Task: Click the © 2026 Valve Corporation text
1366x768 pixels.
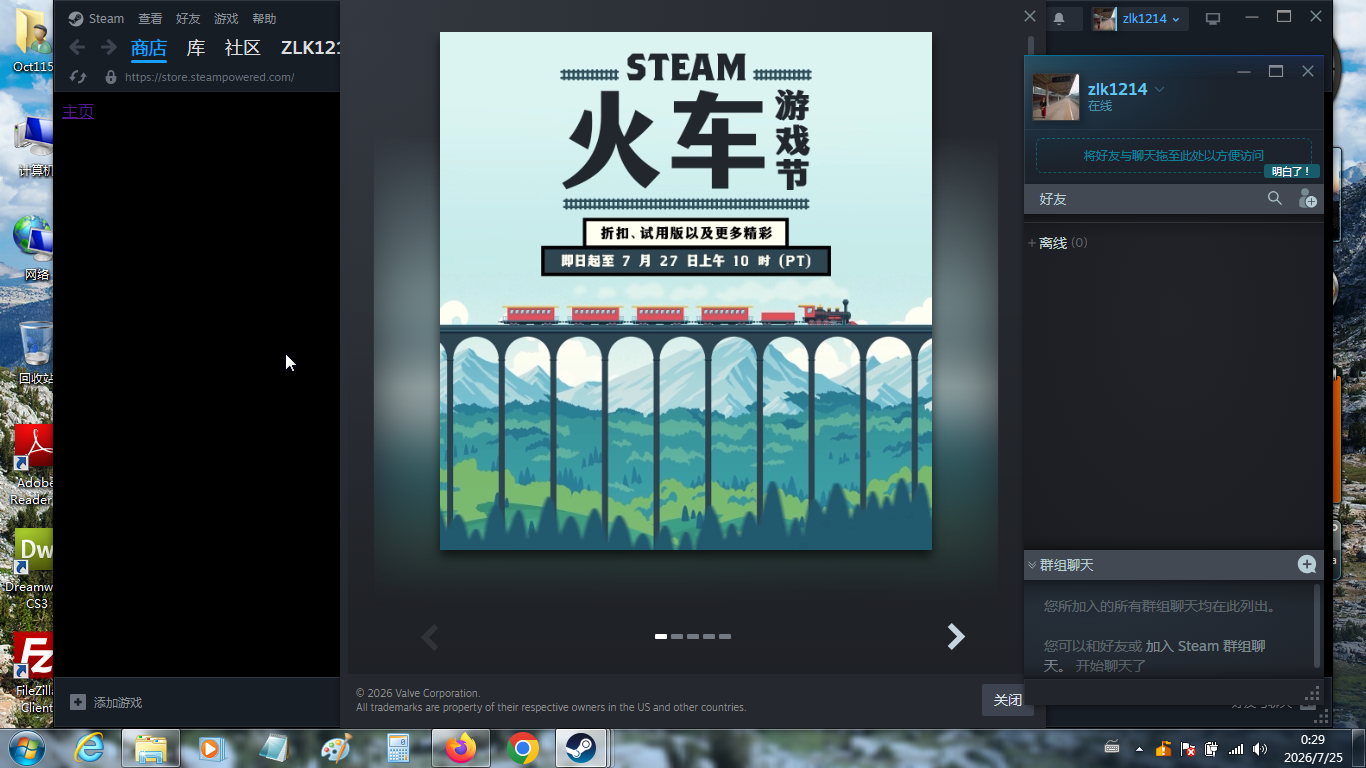Action: click(418, 693)
